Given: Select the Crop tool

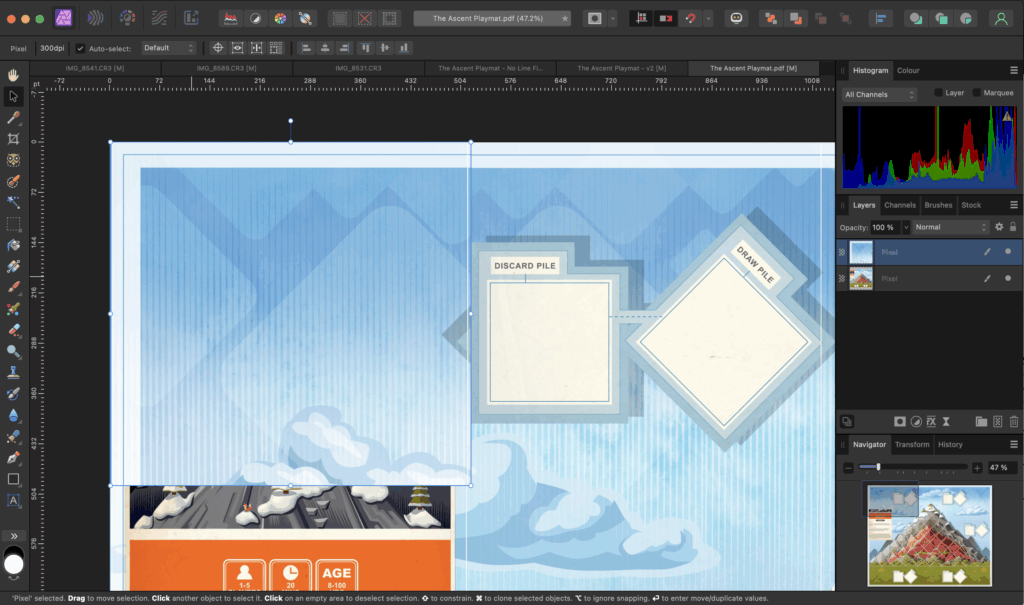Looking at the screenshot, I should [13, 139].
